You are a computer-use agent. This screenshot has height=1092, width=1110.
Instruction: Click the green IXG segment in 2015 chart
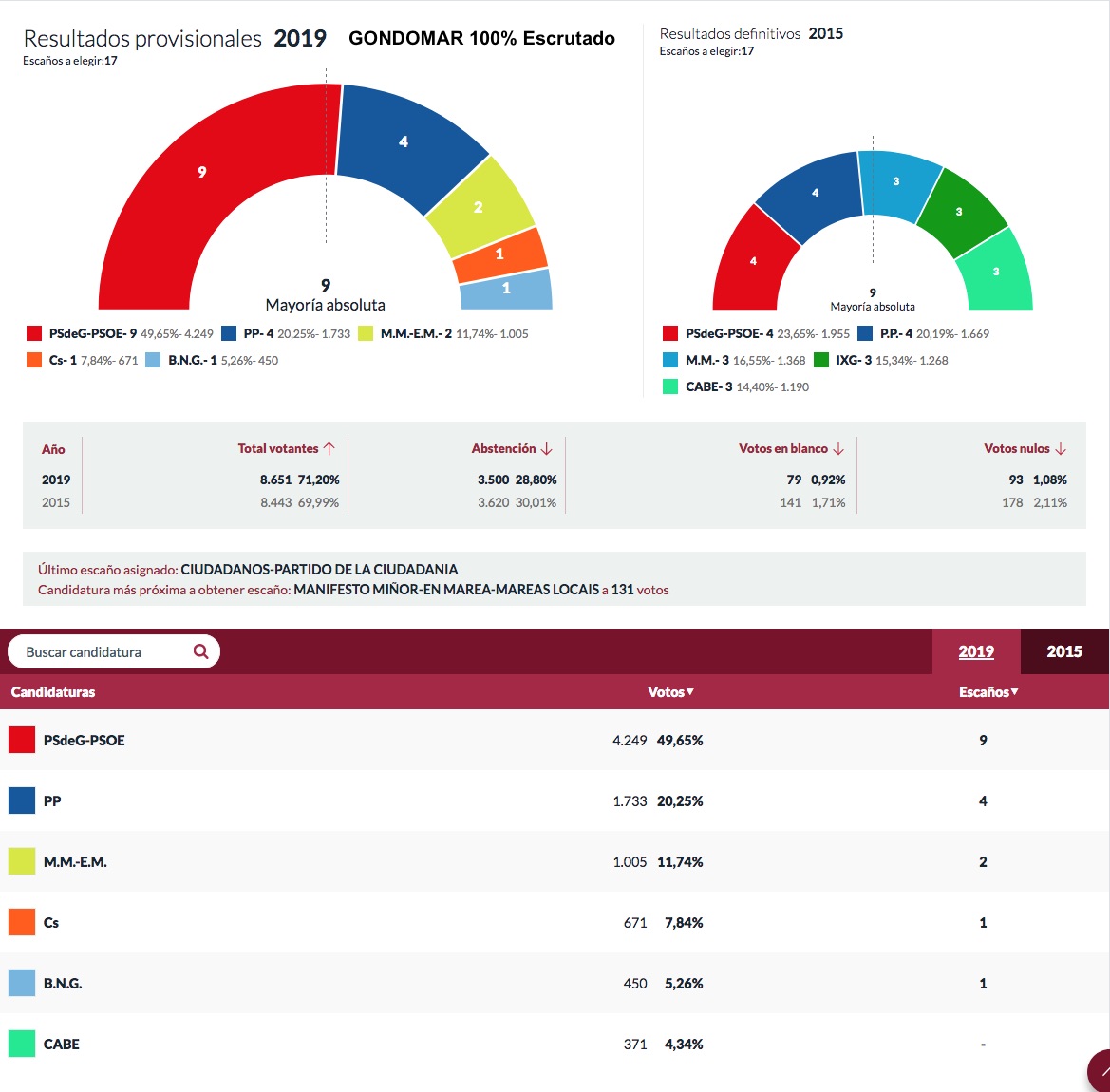959,211
